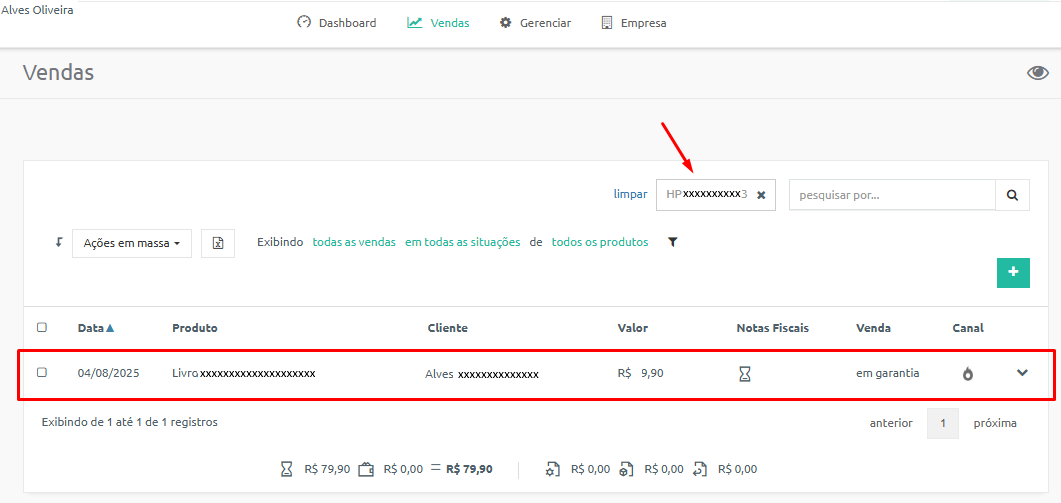Export sales via the spreadsheet icon

tap(218, 243)
